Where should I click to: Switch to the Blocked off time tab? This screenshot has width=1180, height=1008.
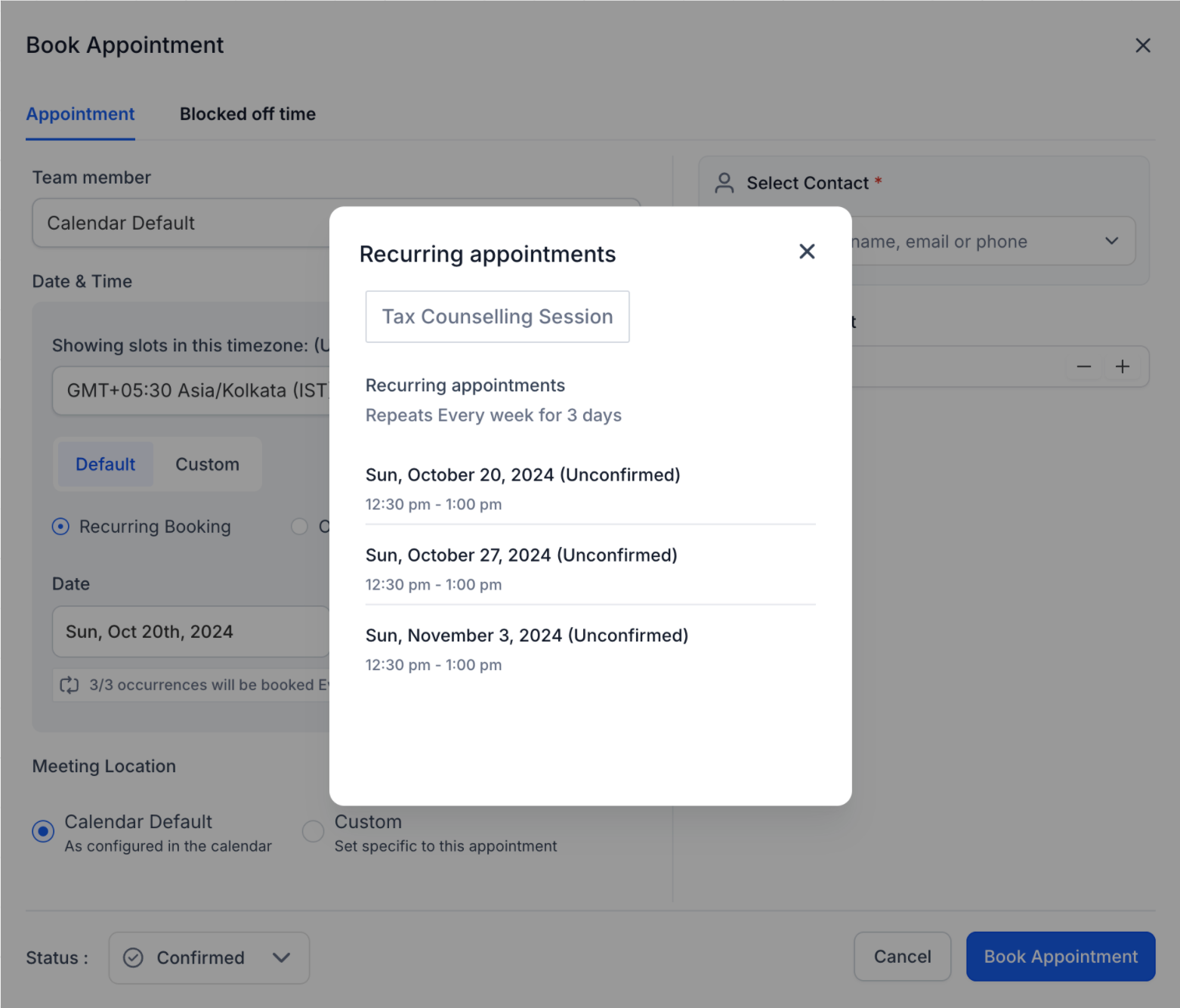tap(247, 114)
